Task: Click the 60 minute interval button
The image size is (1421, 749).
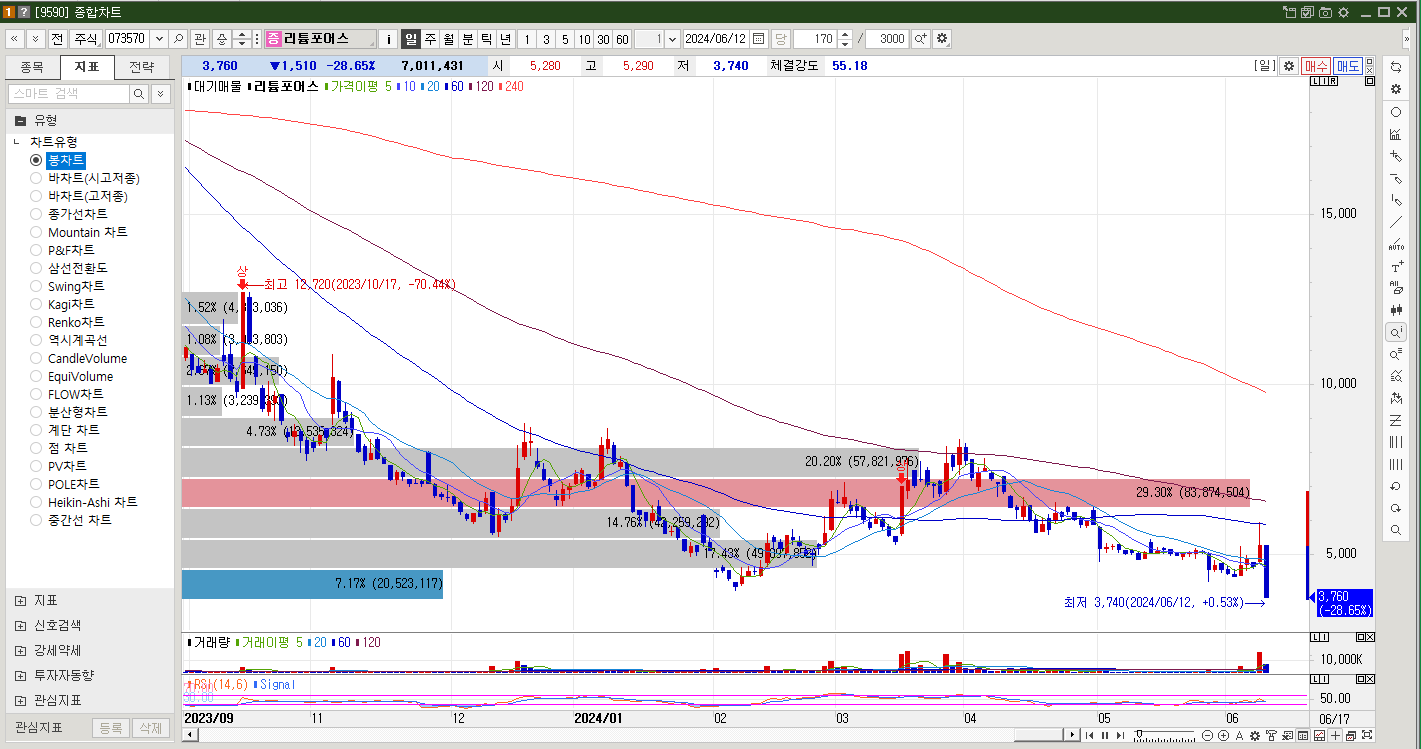Action: coord(622,39)
